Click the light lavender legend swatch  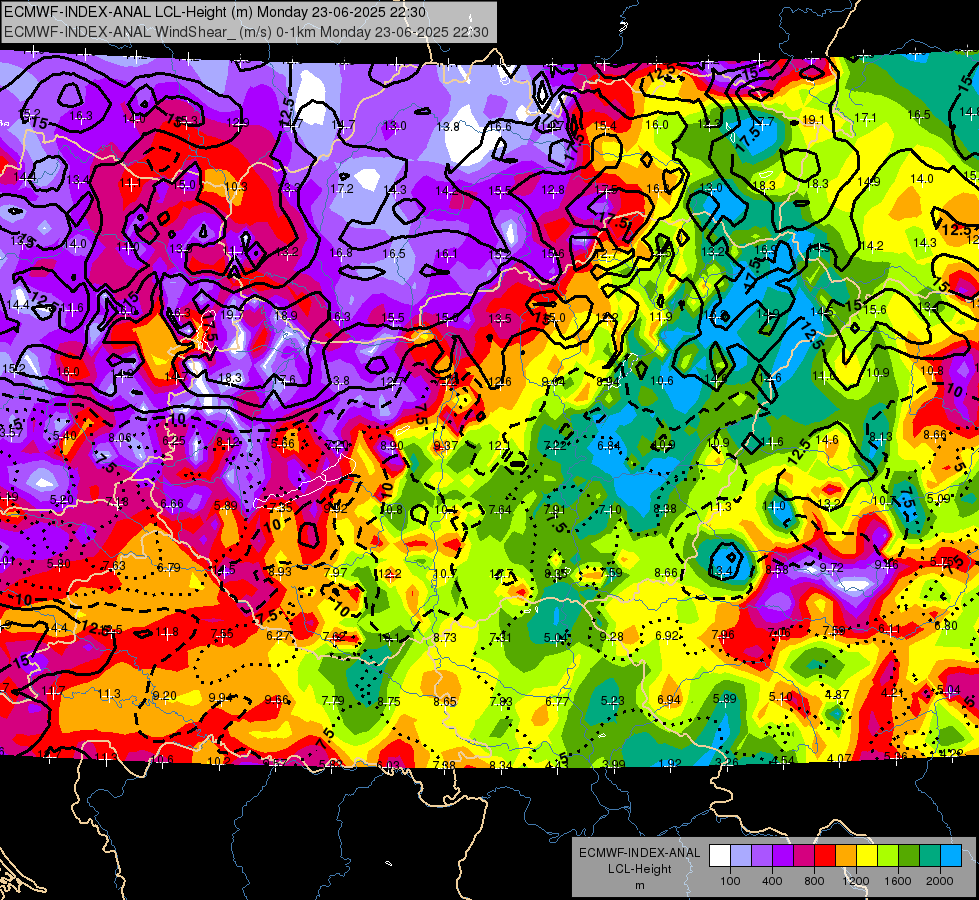[741, 856]
